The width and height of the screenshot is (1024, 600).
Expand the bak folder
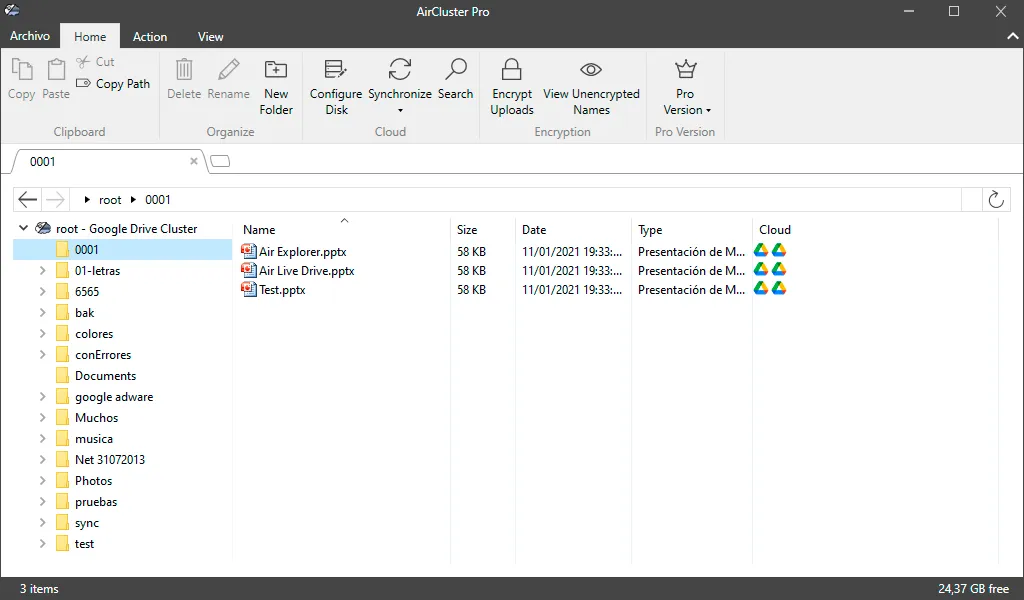click(42, 312)
